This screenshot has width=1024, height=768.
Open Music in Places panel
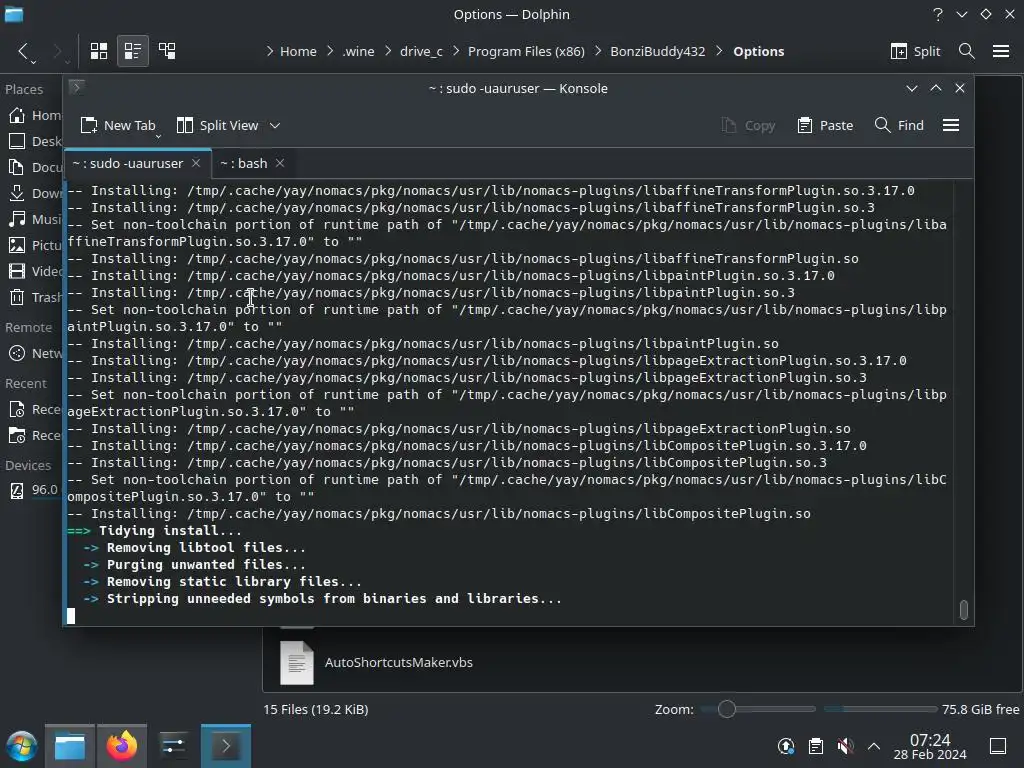(34, 219)
